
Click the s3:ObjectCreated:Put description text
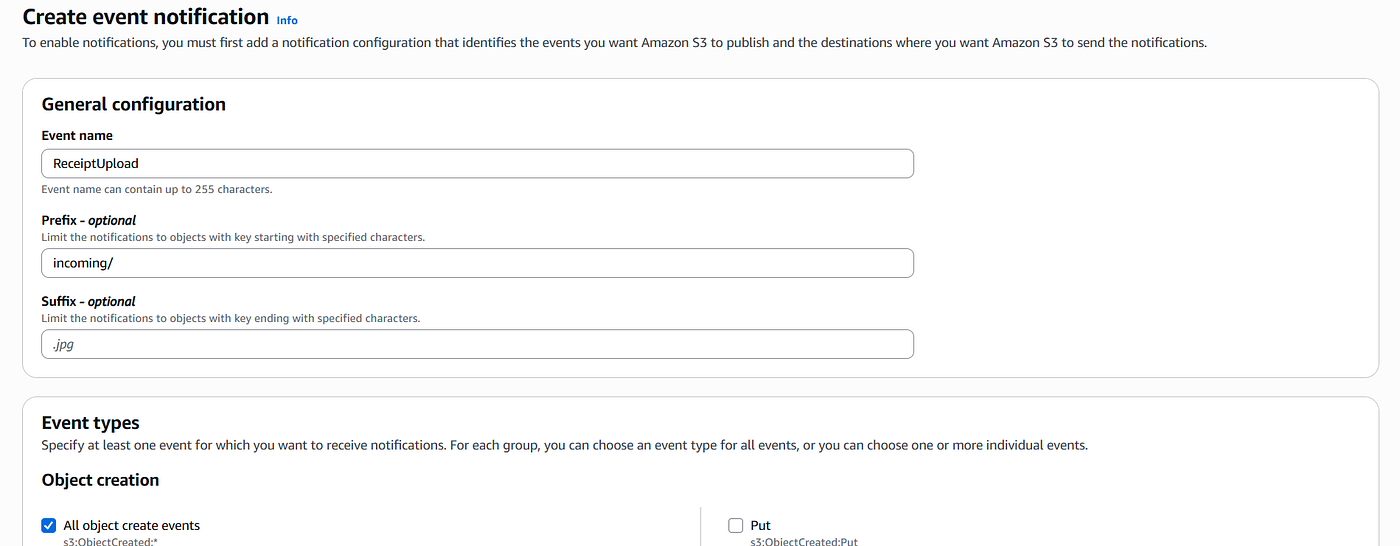(x=804, y=541)
